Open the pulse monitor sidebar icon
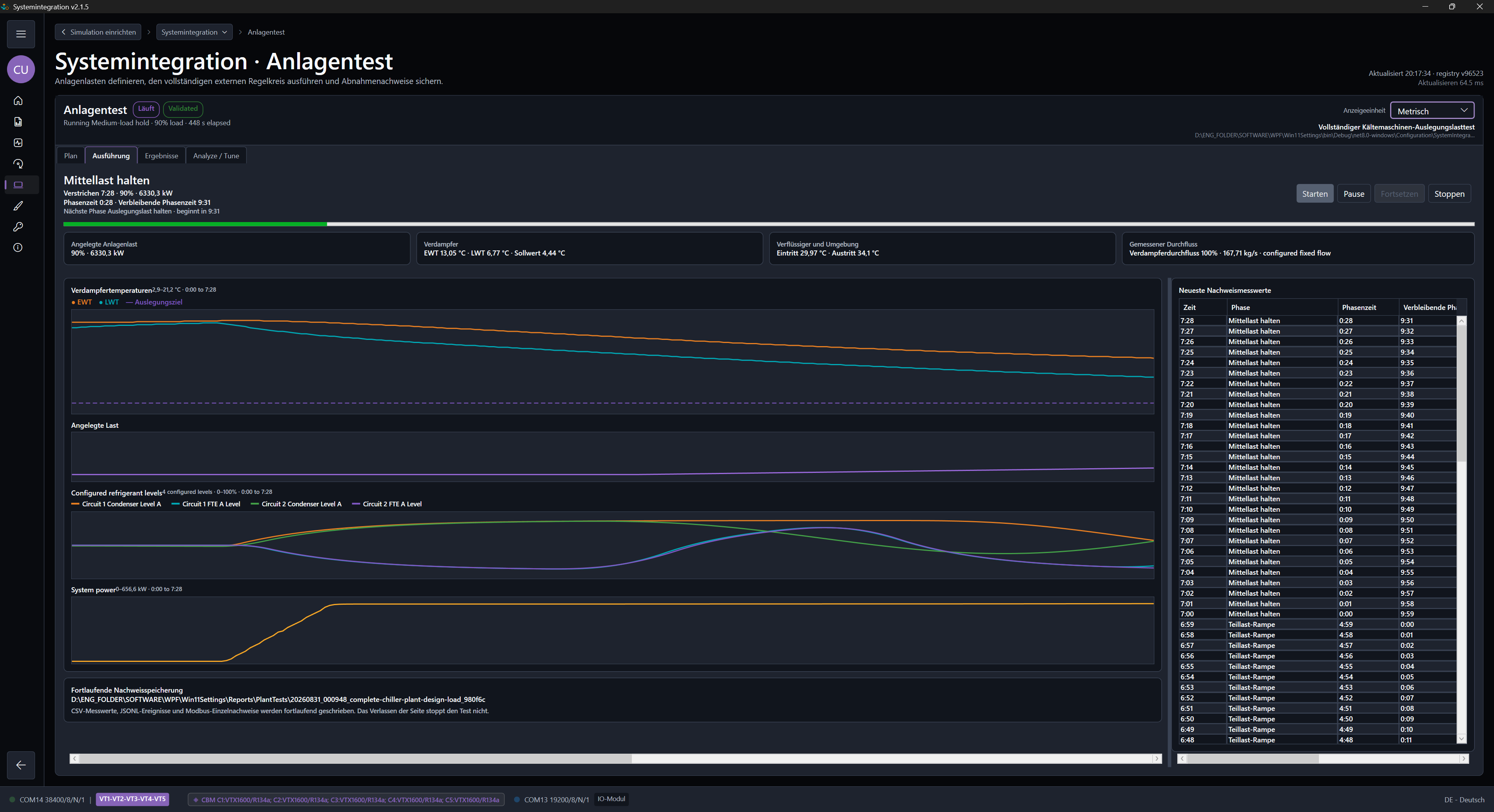This screenshot has height=812, width=1494. [x=18, y=143]
